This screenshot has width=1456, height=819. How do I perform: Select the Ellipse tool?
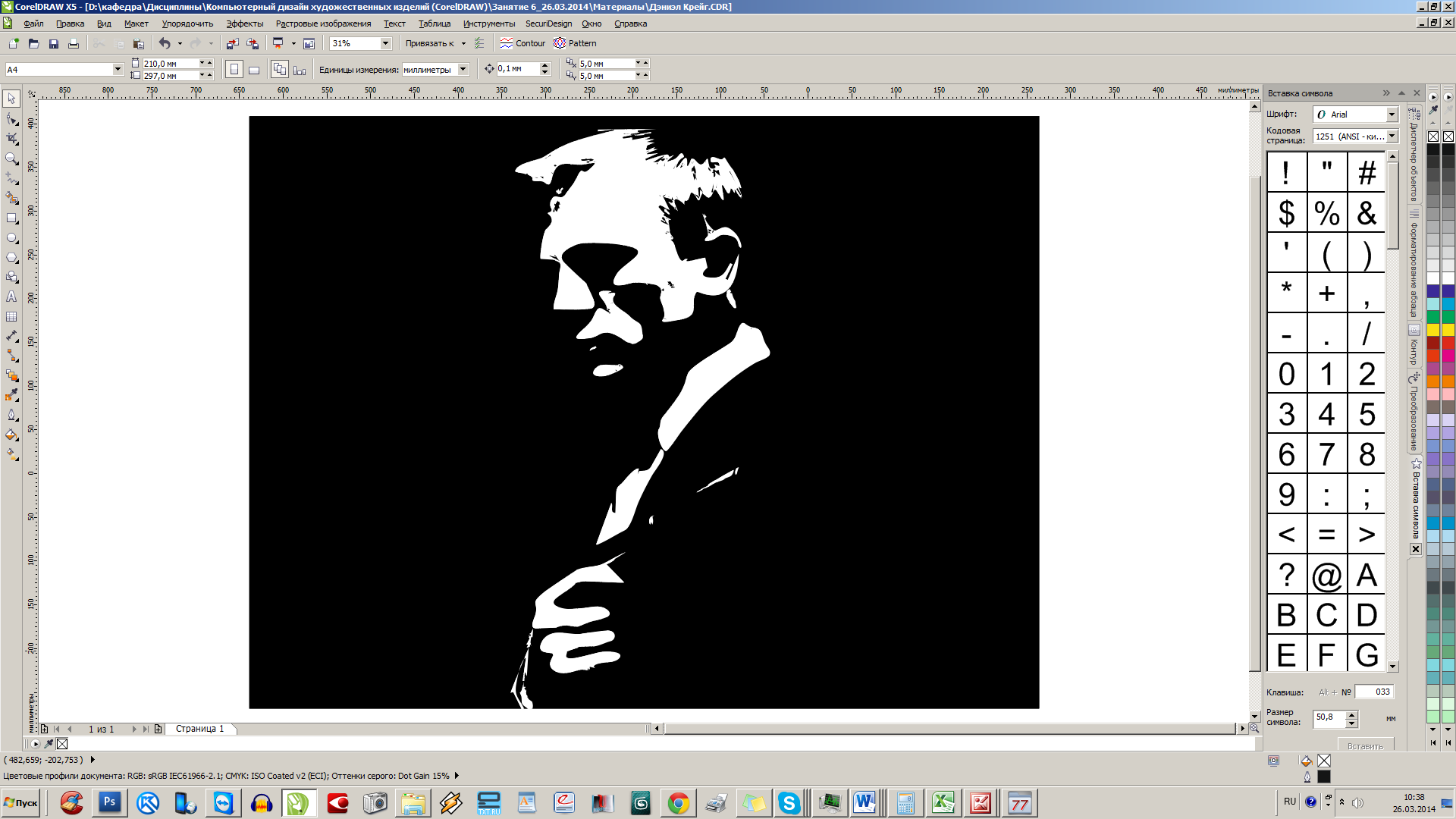point(11,237)
